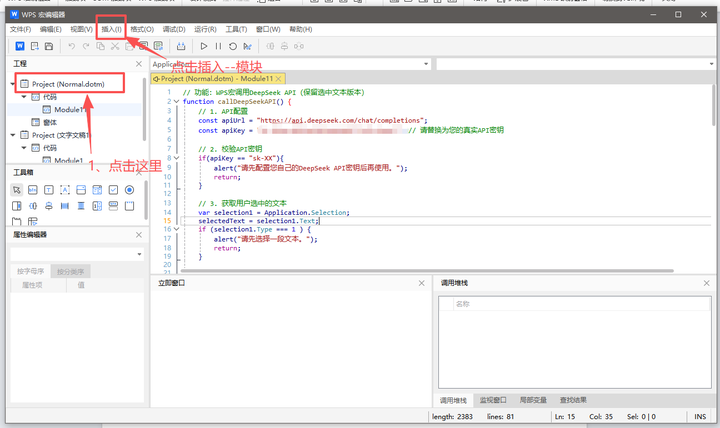Viewport: 720px width, 428px height.
Task: Click the Step Over debug icon
Action: [x=284, y=46]
